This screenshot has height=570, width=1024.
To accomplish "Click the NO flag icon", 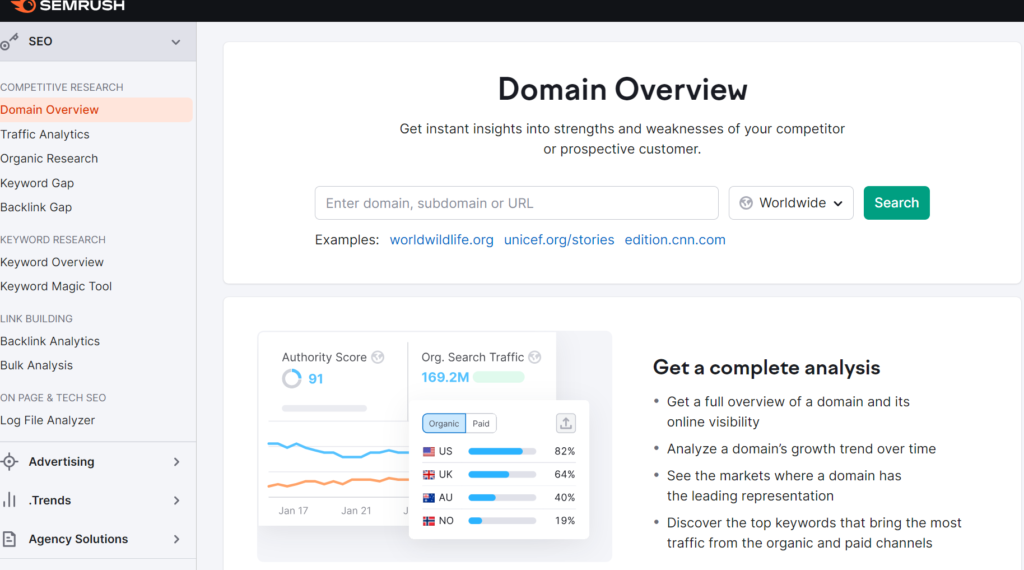I will (428, 521).
